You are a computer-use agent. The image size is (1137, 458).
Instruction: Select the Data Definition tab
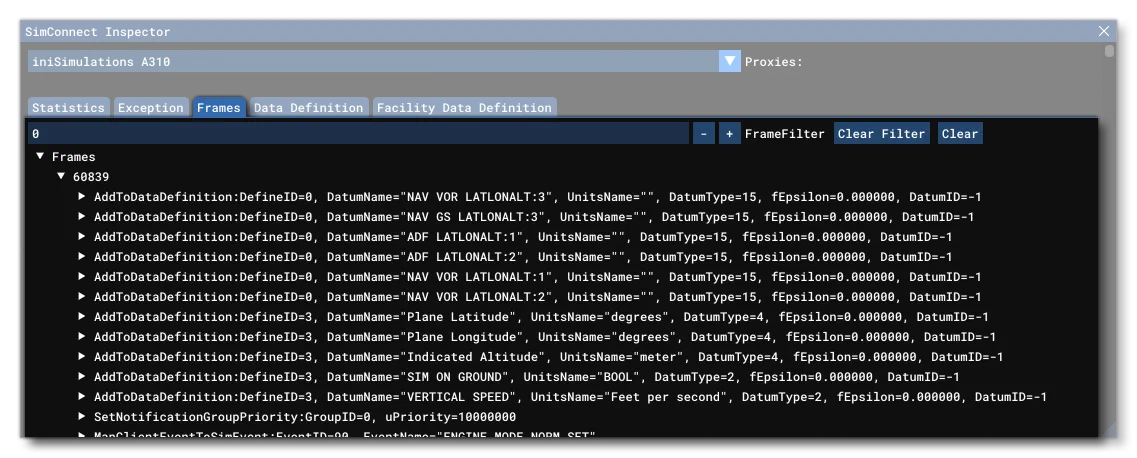click(308, 107)
